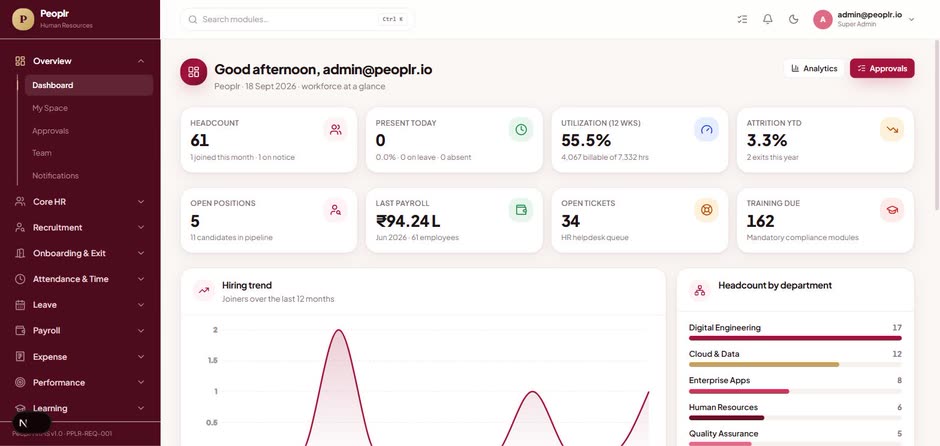Click the Present Today clock icon
The height and width of the screenshot is (446, 940).
click(521, 129)
